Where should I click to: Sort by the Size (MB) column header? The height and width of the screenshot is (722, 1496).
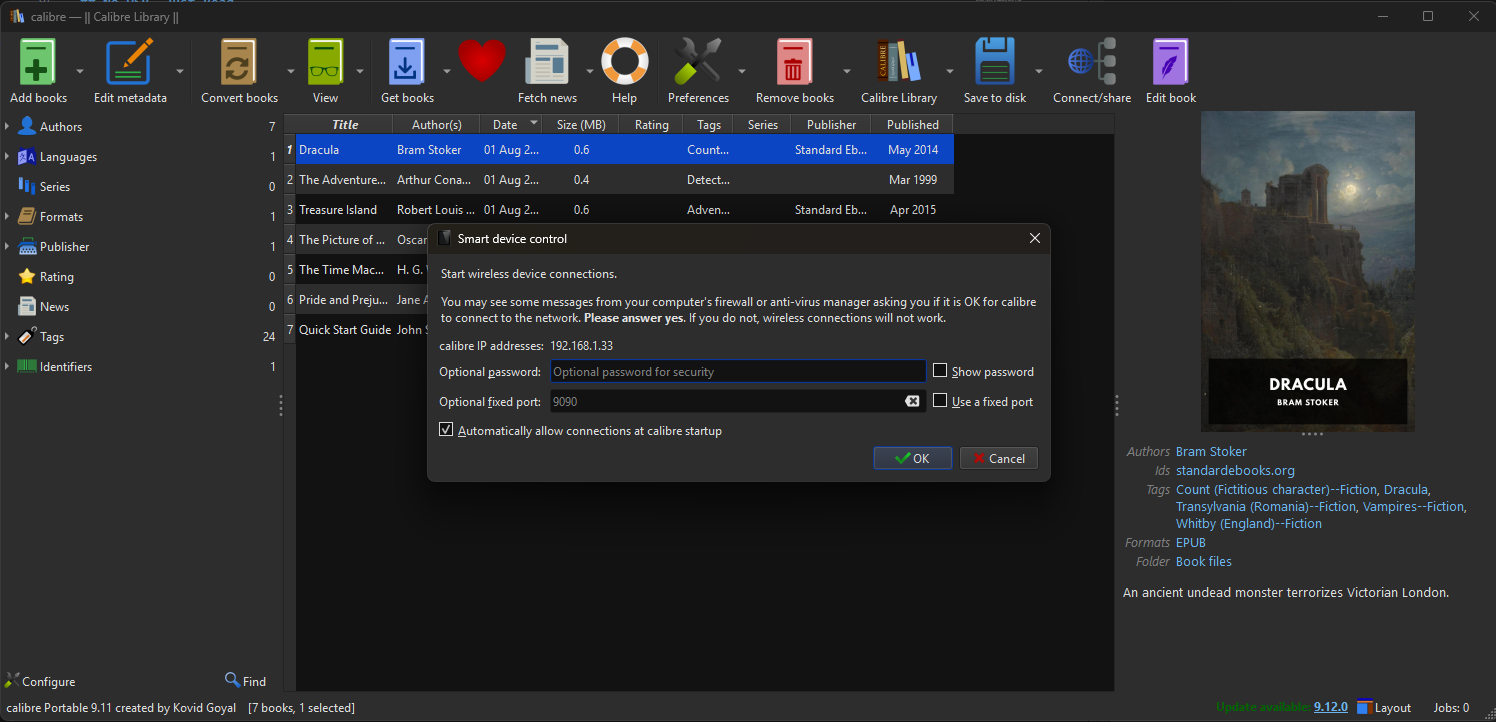click(581, 124)
